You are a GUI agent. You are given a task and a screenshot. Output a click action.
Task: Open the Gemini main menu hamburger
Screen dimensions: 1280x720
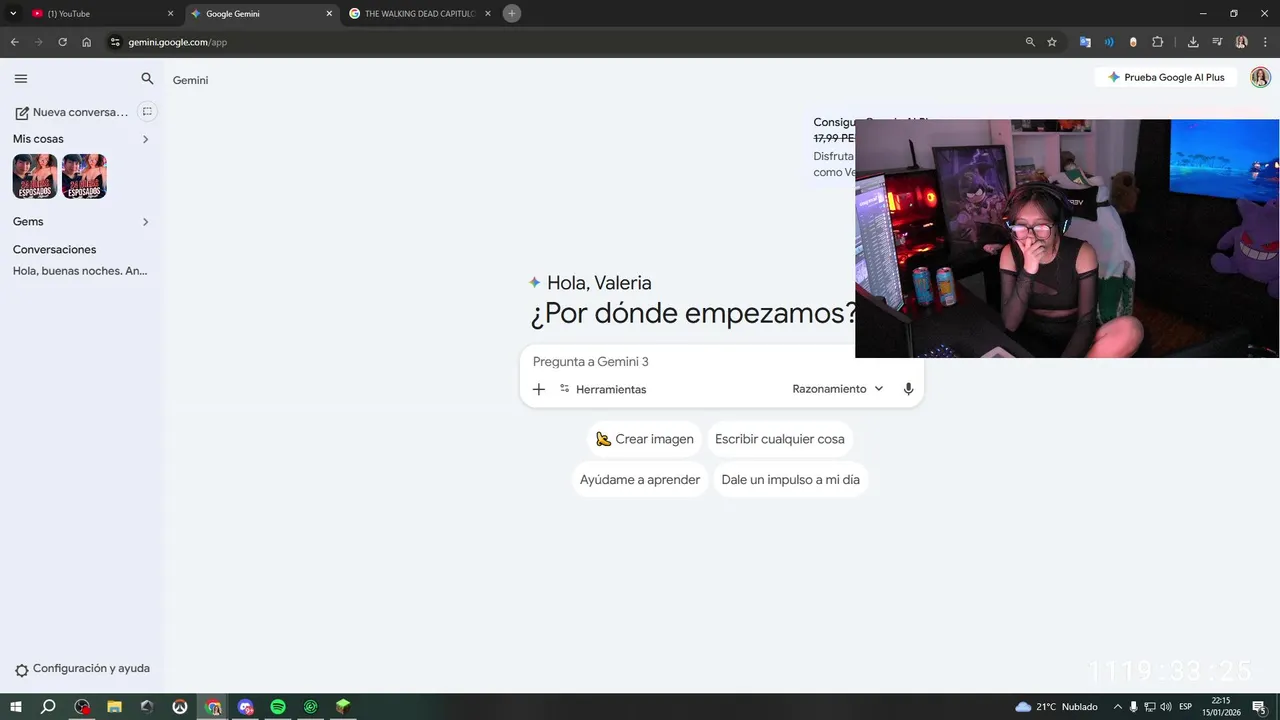(x=21, y=78)
